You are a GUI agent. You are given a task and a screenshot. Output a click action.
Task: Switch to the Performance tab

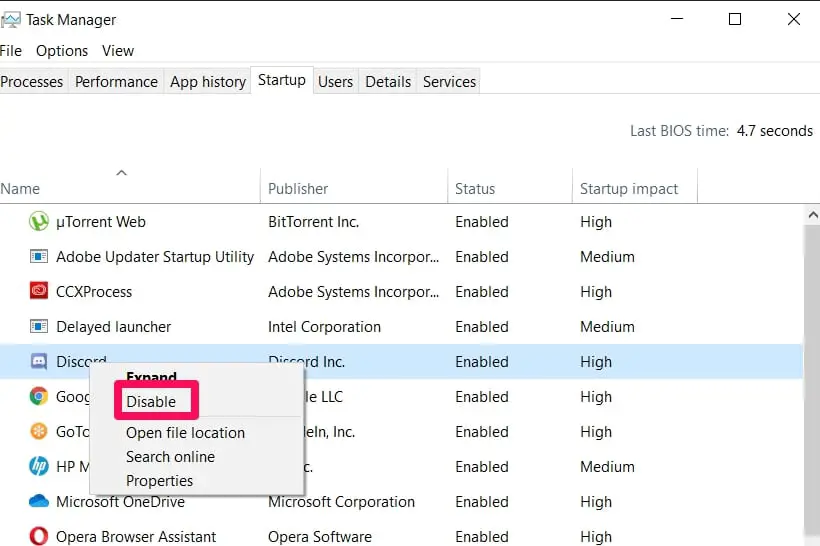[116, 82]
